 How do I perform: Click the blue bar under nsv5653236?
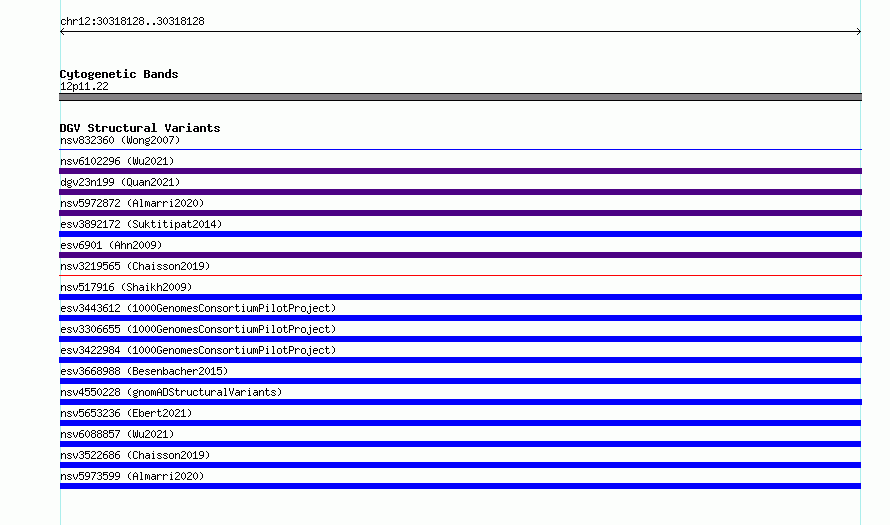tap(460, 423)
